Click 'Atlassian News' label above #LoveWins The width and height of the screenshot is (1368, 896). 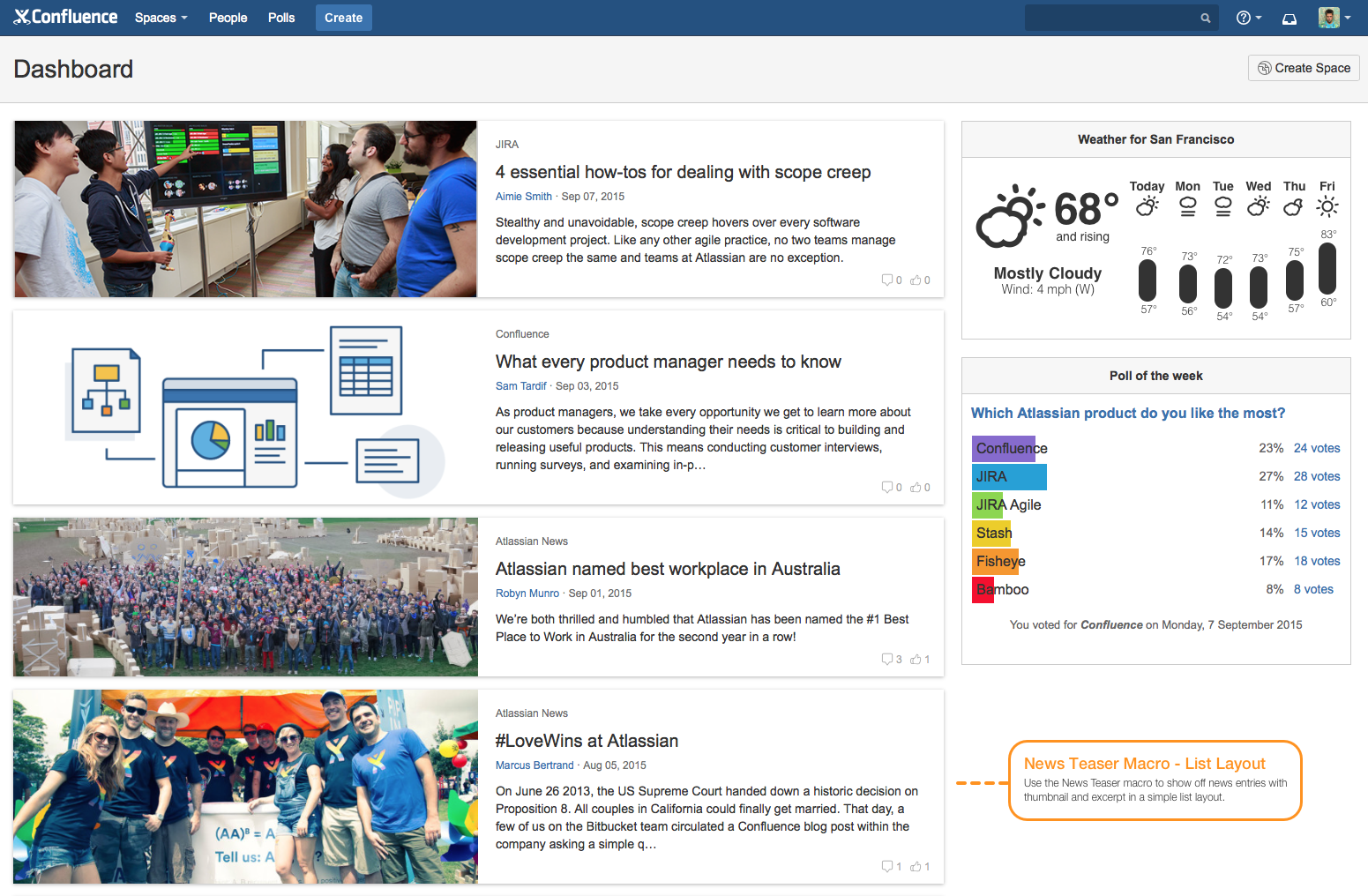coord(532,713)
